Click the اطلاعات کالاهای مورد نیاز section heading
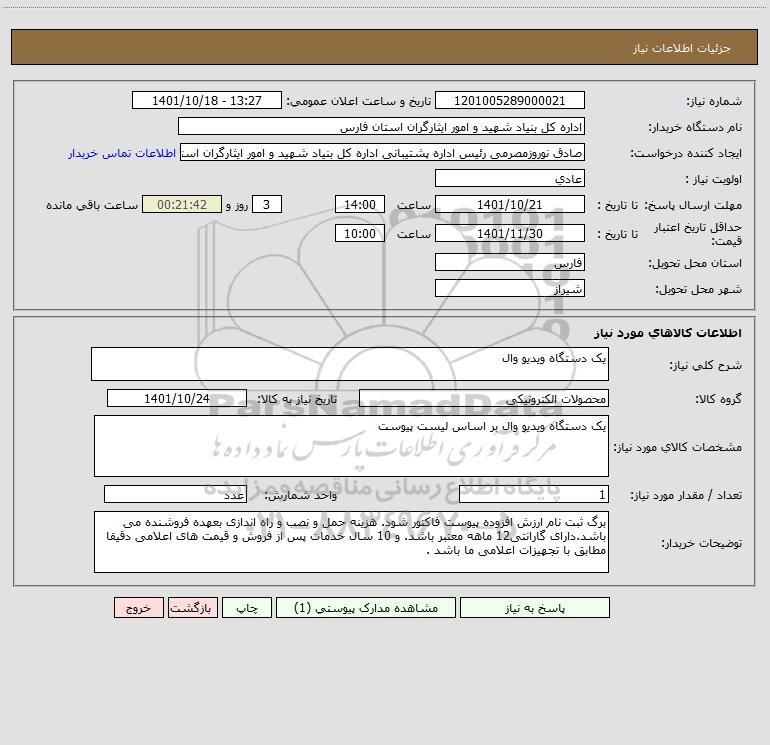The height and width of the screenshot is (745, 770). [x=668, y=333]
